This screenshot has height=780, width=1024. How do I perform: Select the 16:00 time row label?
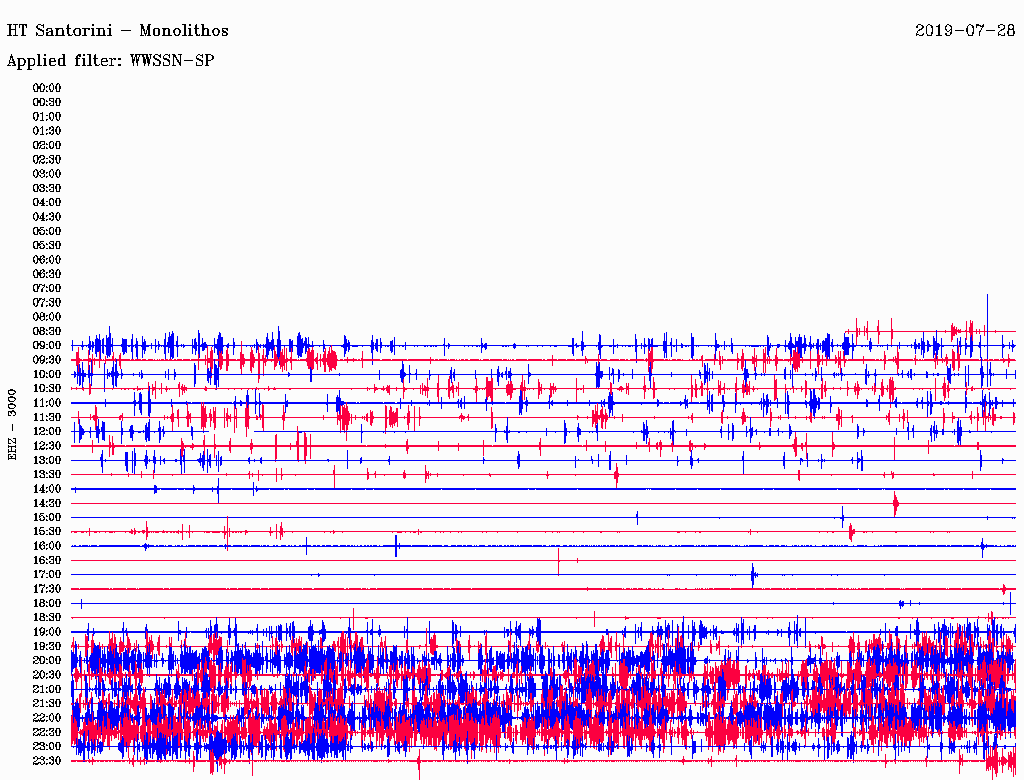coord(47,546)
